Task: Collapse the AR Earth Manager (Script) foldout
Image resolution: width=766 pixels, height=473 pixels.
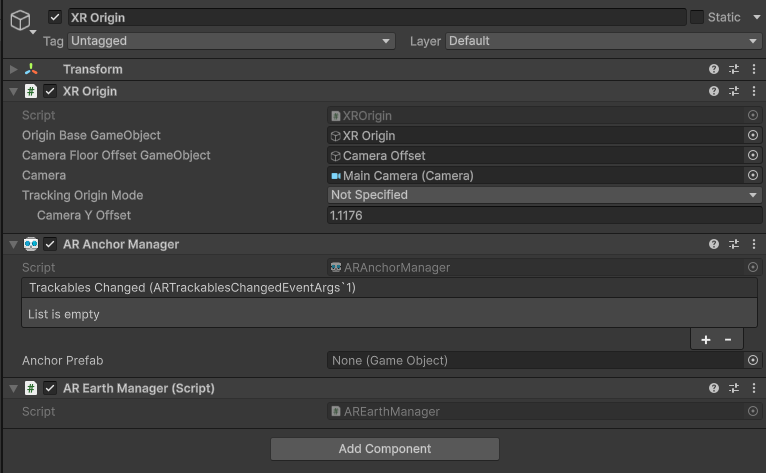Action: 13,388
